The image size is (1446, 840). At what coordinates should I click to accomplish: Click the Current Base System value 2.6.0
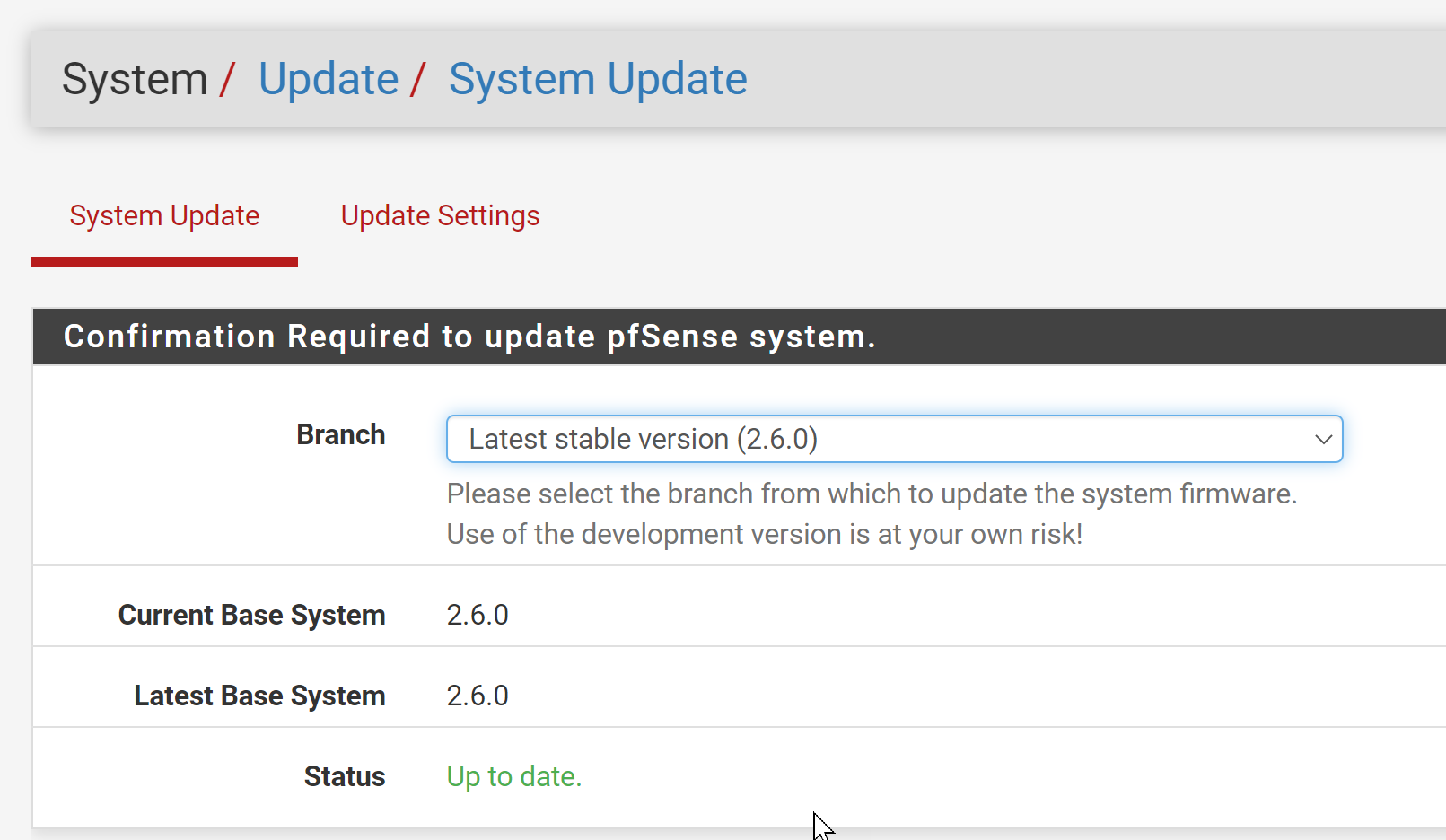pos(478,615)
